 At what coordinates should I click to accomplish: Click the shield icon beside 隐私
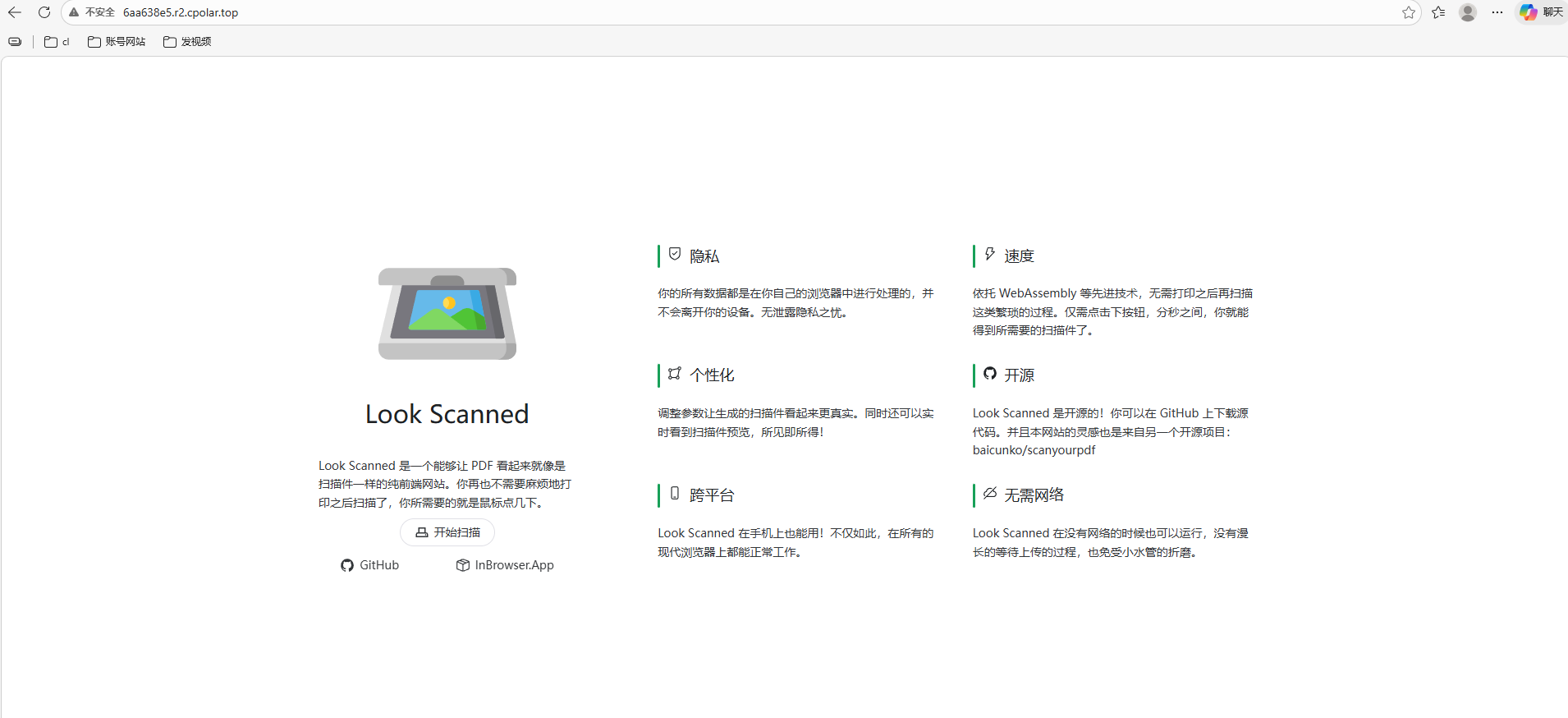coord(675,255)
